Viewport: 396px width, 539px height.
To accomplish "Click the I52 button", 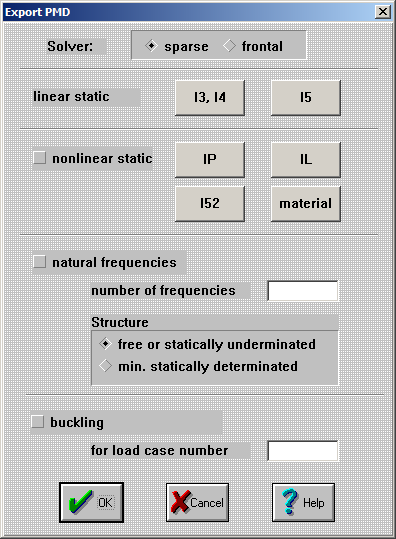I will click(x=210, y=204).
